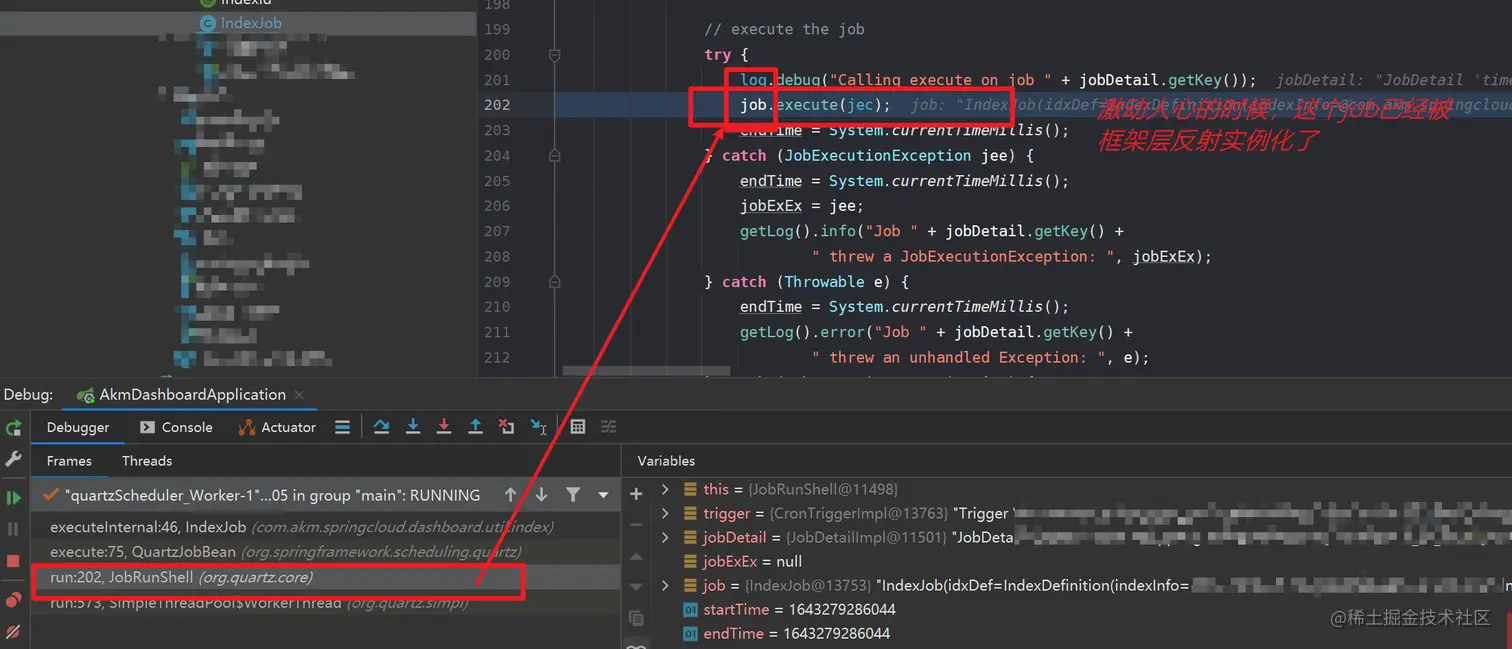Select frame run:202, JobRunShell
This screenshot has height=649, width=1512.
325,577
